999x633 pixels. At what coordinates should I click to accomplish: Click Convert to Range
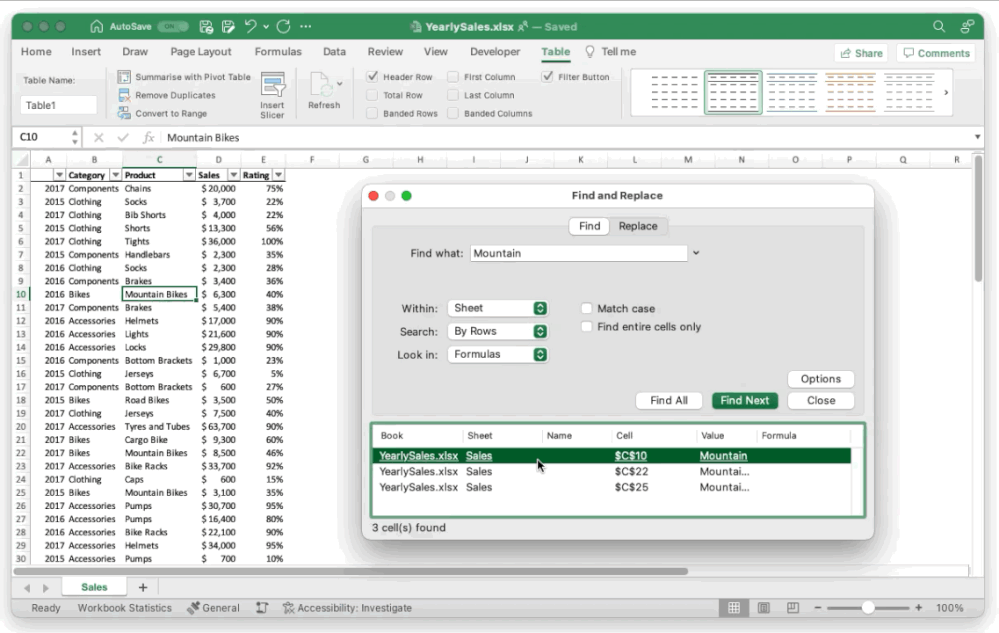pos(163,113)
